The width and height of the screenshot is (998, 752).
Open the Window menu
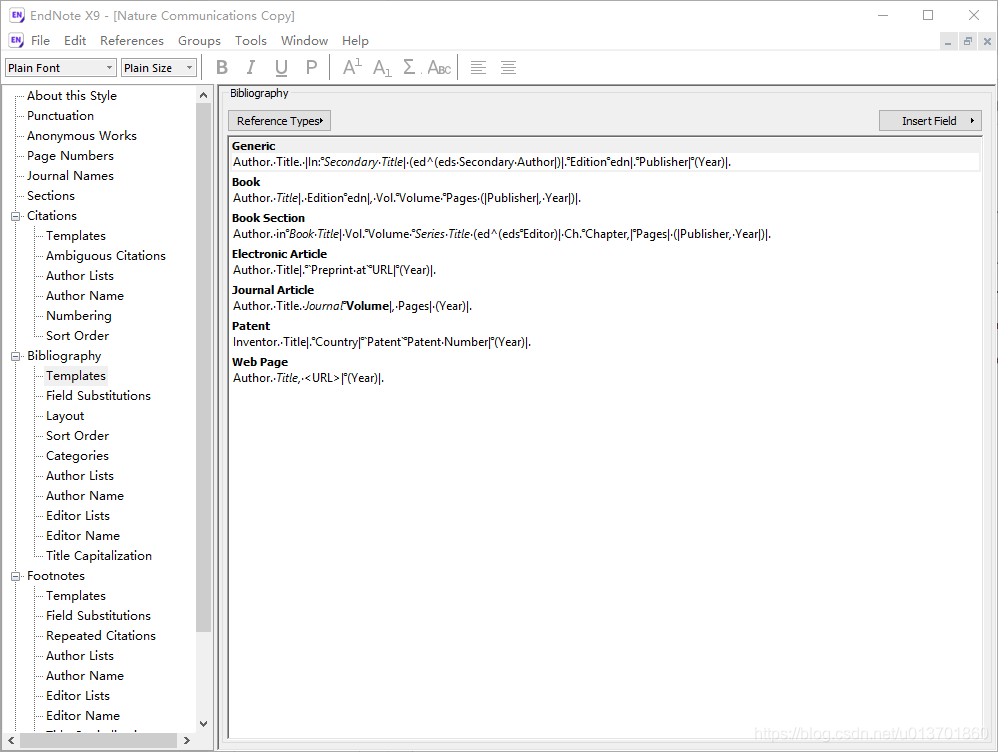304,40
